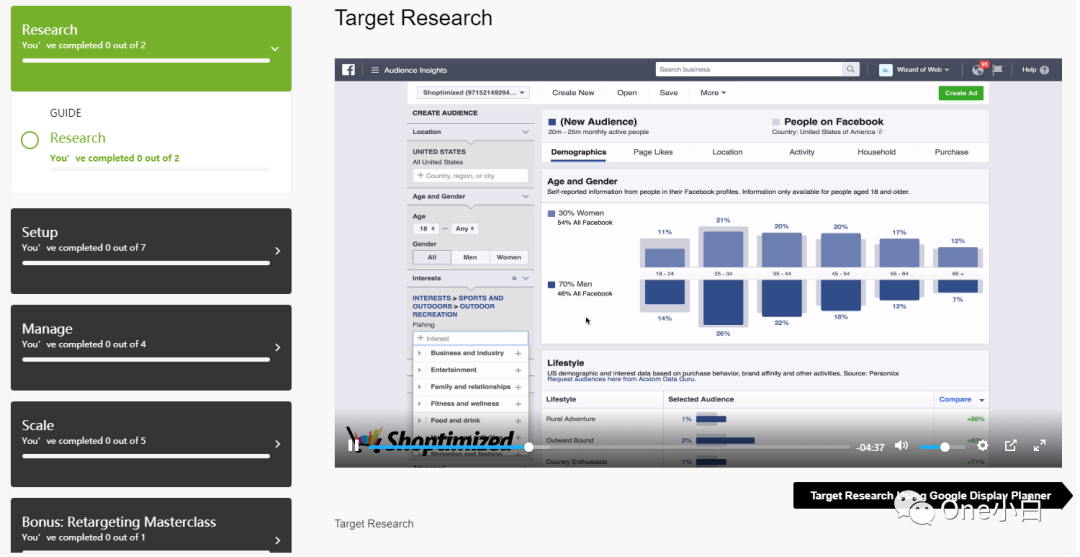Expand the Manage module

pyautogui.click(x=278, y=348)
